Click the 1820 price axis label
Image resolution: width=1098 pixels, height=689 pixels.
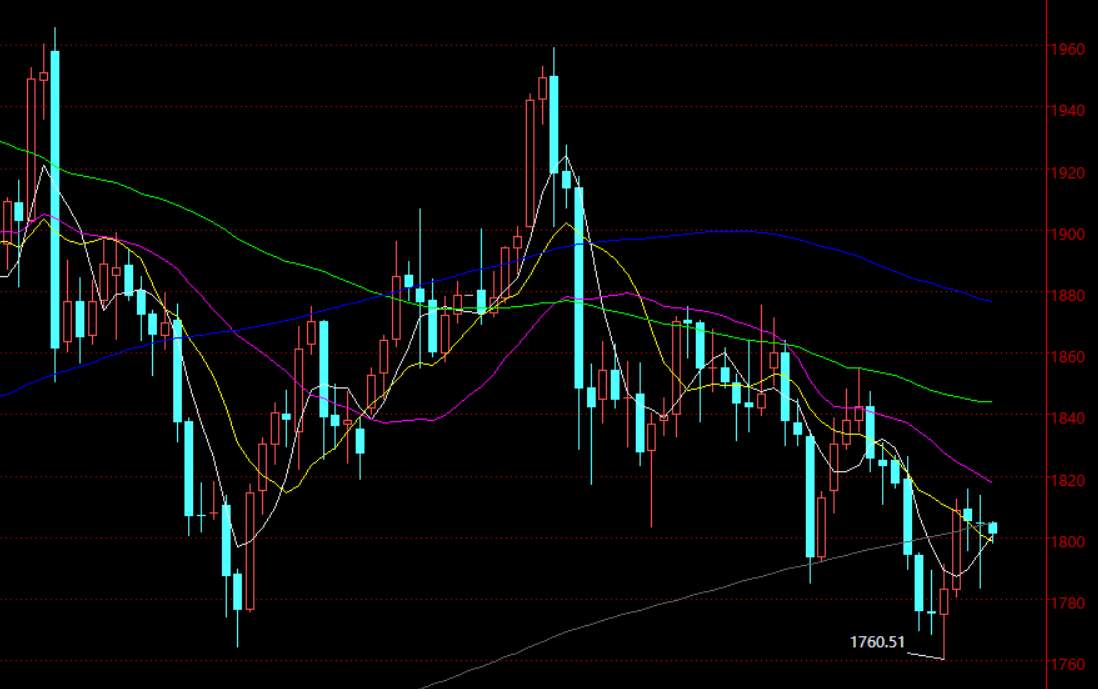pos(1068,480)
